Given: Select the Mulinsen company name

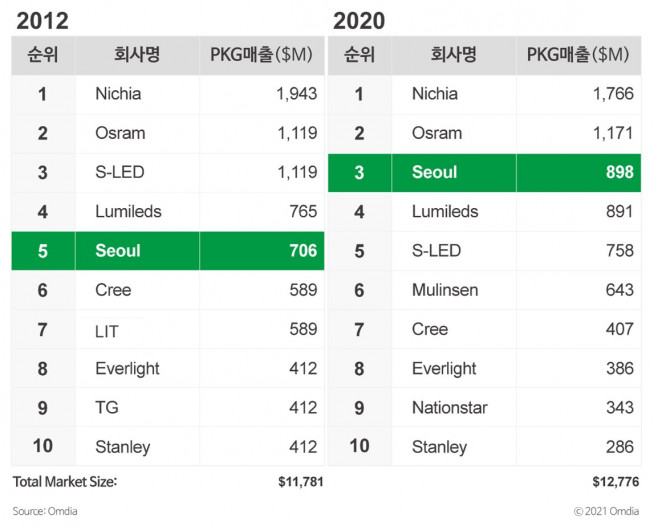Looking at the screenshot, I should (444, 290).
